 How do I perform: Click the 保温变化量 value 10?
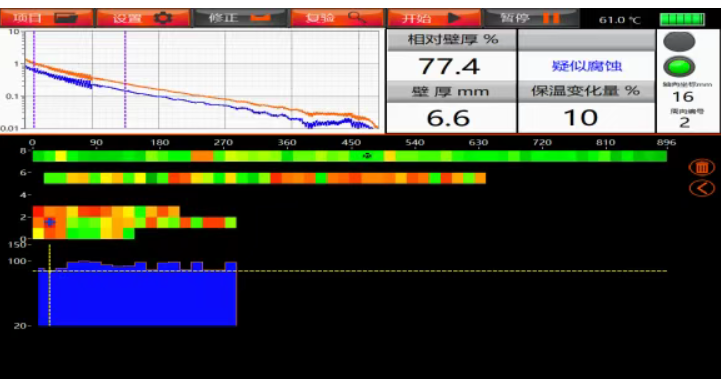pyautogui.click(x=581, y=118)
